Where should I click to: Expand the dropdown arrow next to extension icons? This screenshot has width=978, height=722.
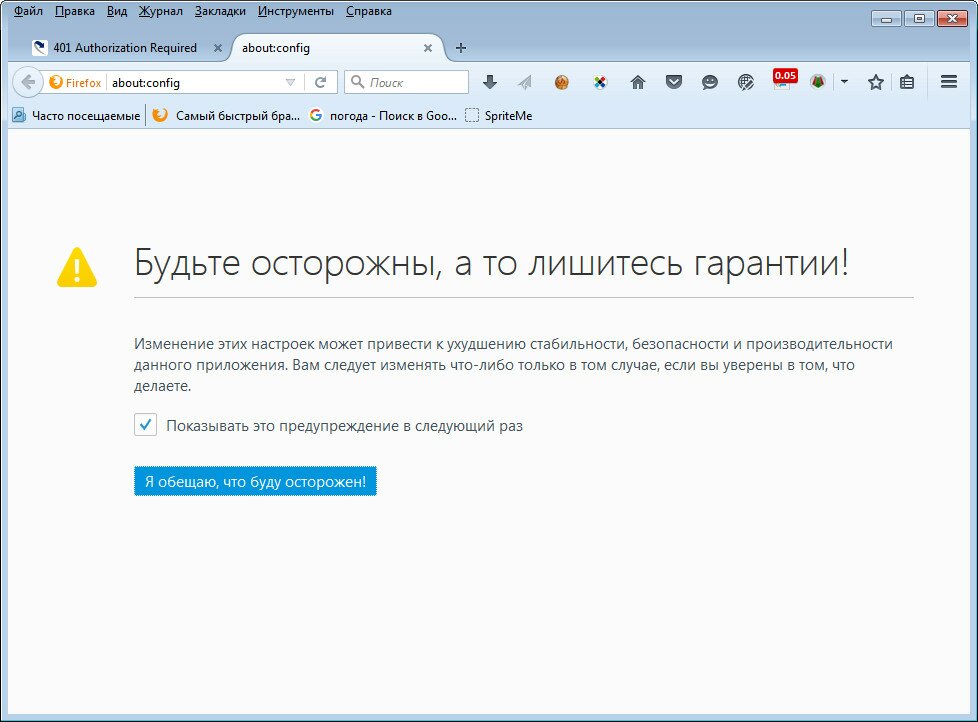(843, 83)
